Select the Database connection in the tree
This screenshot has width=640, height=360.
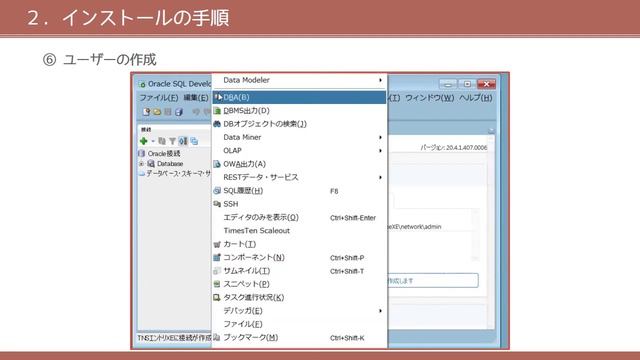(x=170, y=164)
